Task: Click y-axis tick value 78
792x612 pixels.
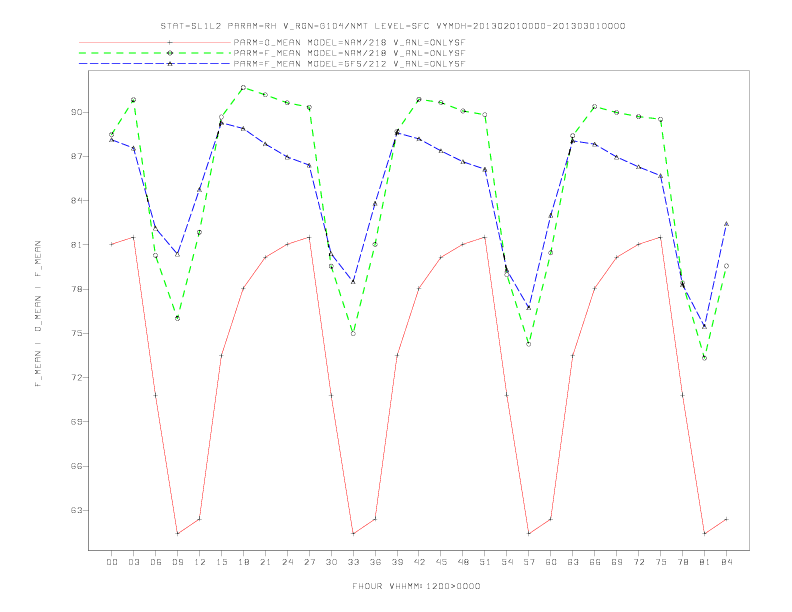Action: point(77,289)
